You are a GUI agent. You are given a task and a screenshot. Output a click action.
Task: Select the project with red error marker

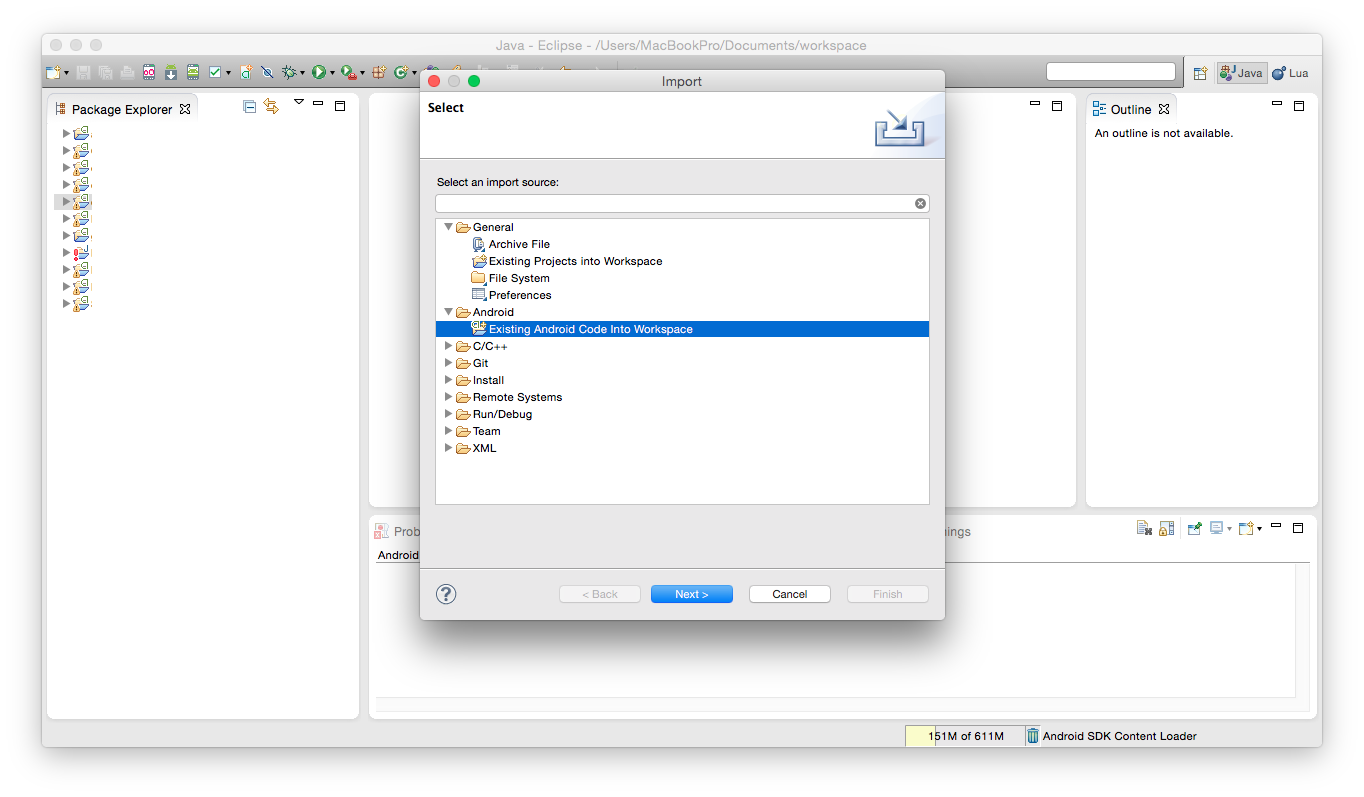tap(81, 252)
